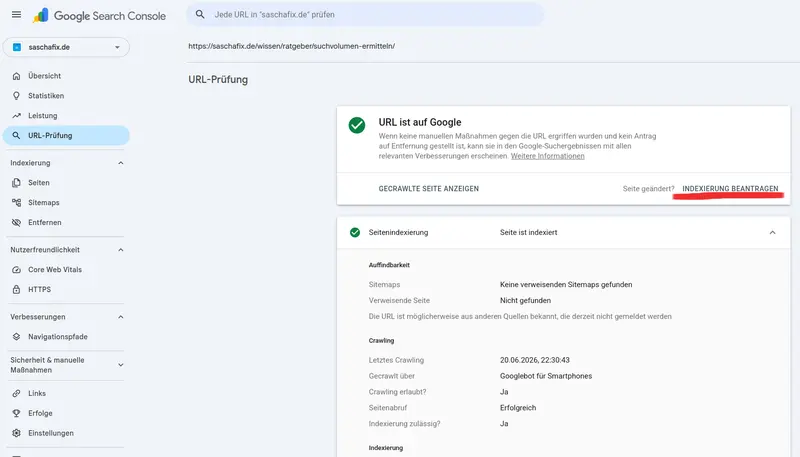Collapse the Nutzerfreundlichkeit sidebar section
The width and height of the screenshot is (800, 457).
pos(121,250)
